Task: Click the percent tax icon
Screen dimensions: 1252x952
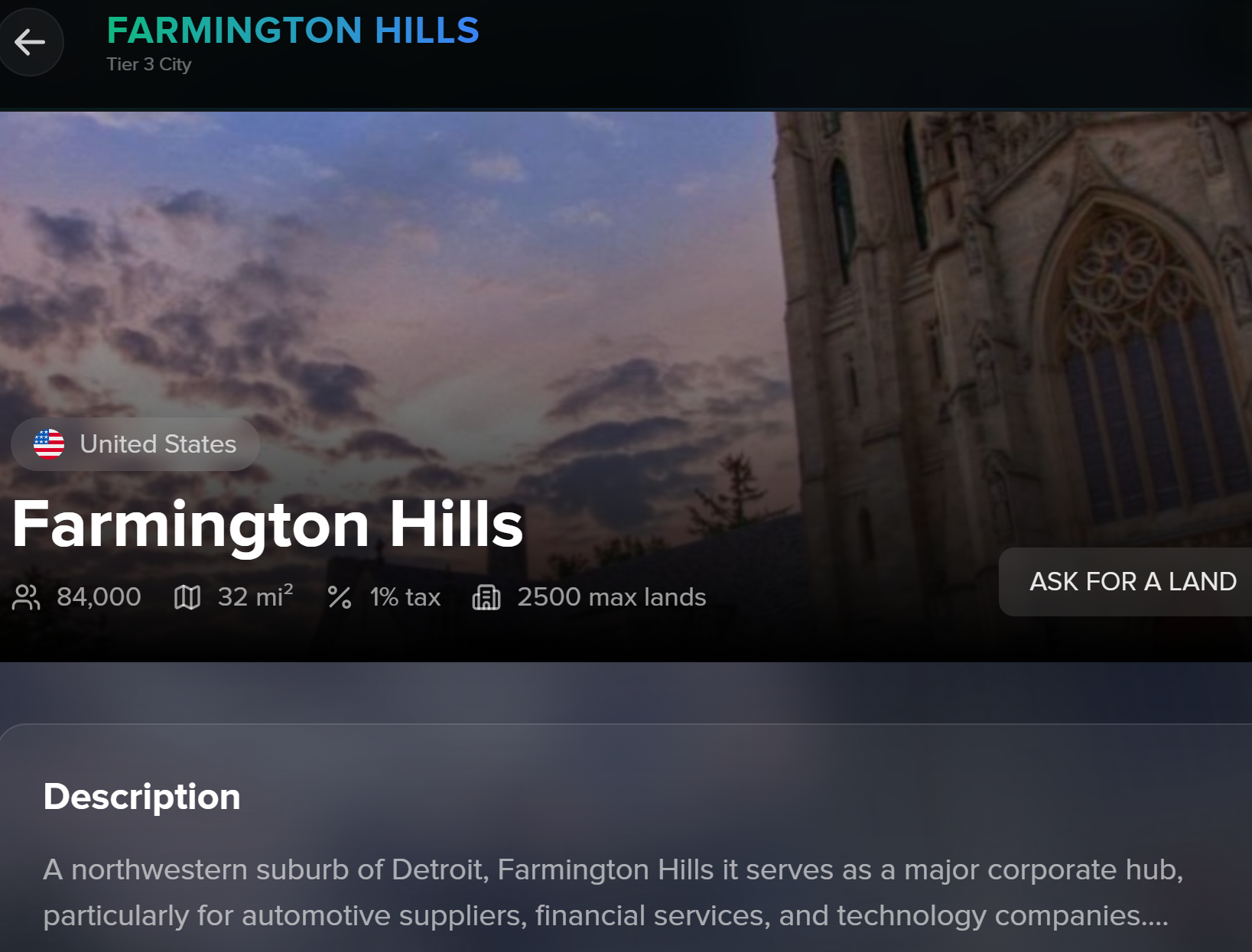Action: [339, 597]
